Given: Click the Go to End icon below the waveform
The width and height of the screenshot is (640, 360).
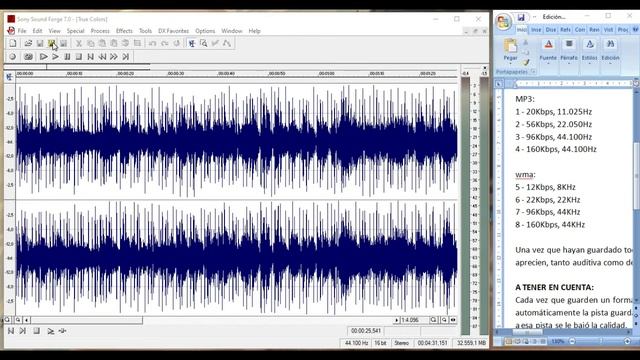Looking at the screenshot, I should (23, 331).
